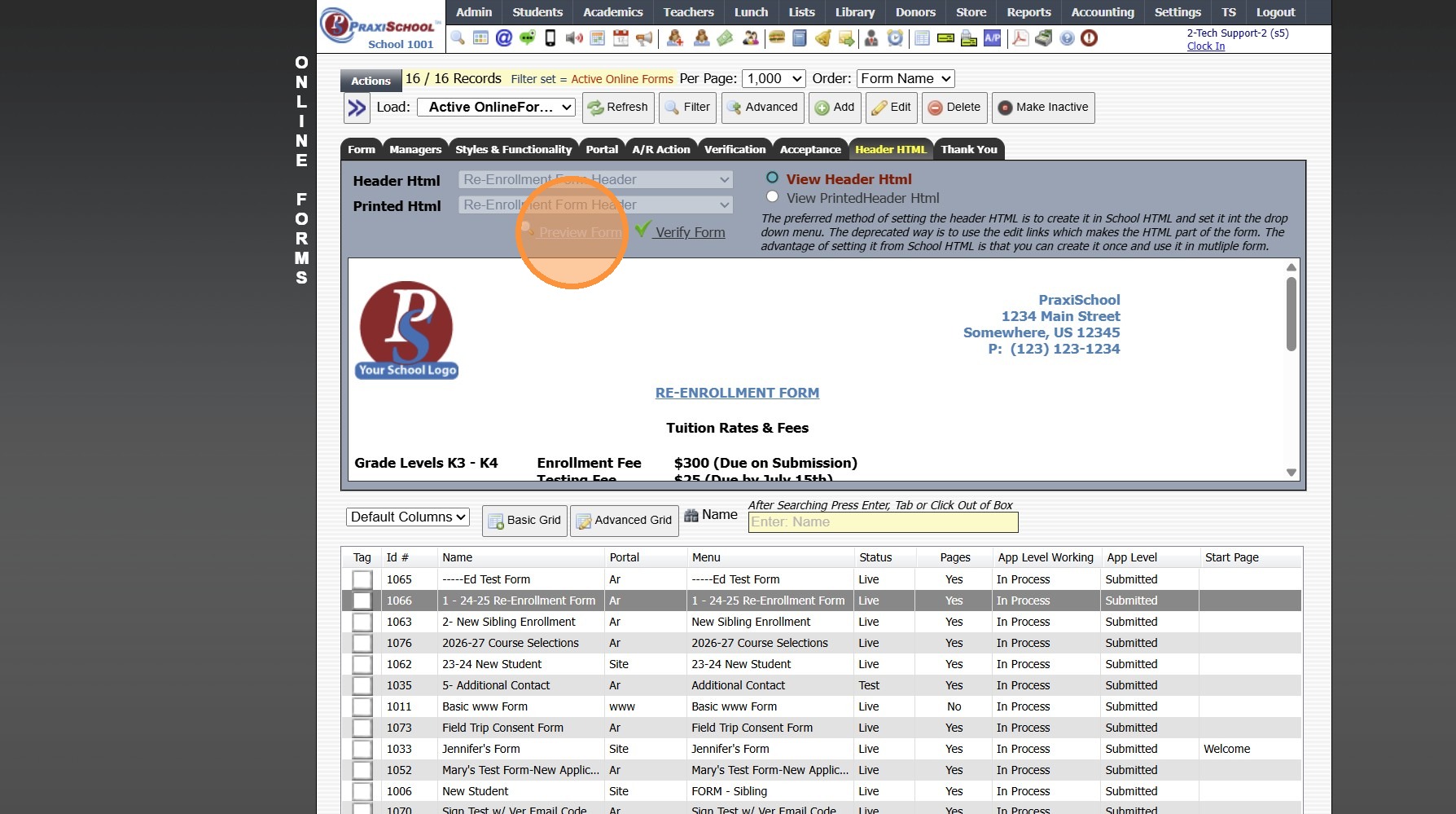Check the Tag box for Jennifer's Form
Viewport: 1456px width, 814px height.
coord(362,749)
